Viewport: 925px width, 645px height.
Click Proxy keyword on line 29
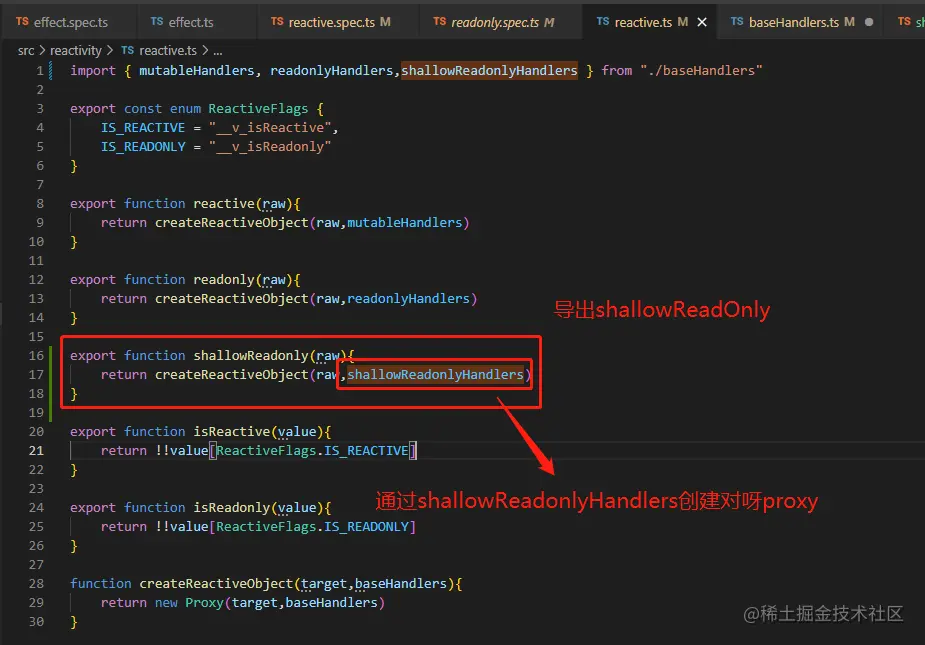204,603
